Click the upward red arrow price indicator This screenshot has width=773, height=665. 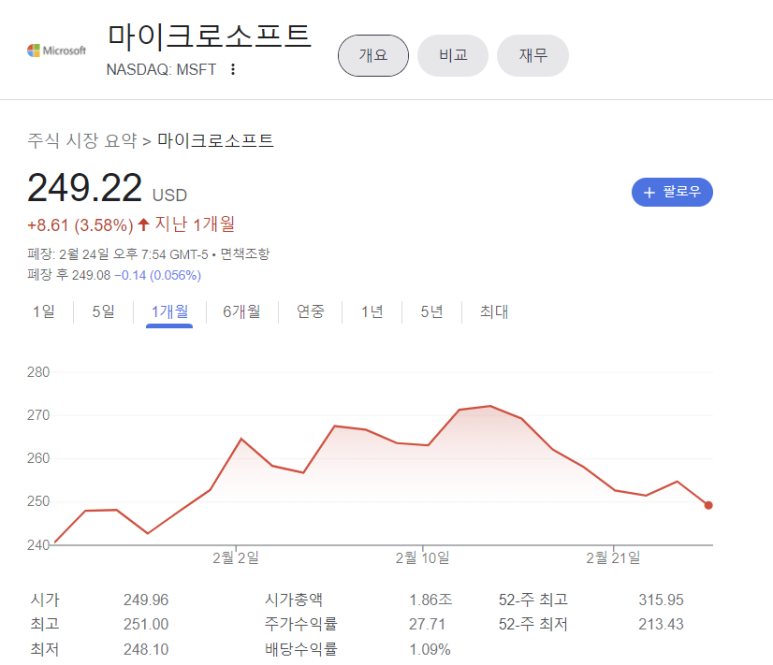click(143, 225)
